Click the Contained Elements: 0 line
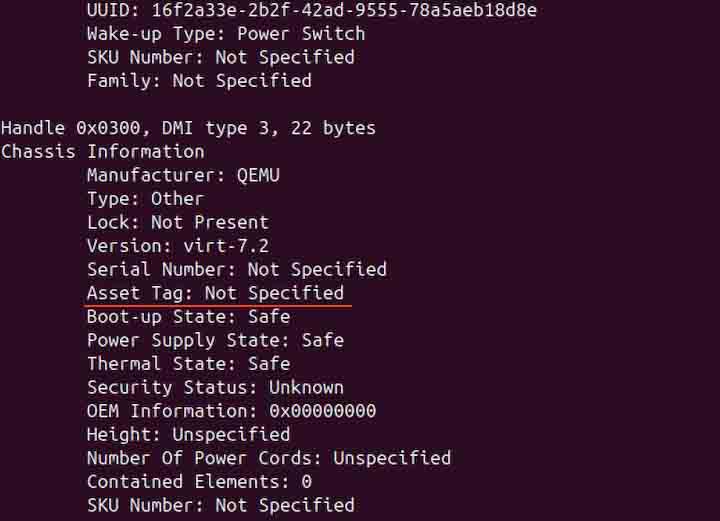The width and height of the screenshot is (720, 521). coord(199,481)
